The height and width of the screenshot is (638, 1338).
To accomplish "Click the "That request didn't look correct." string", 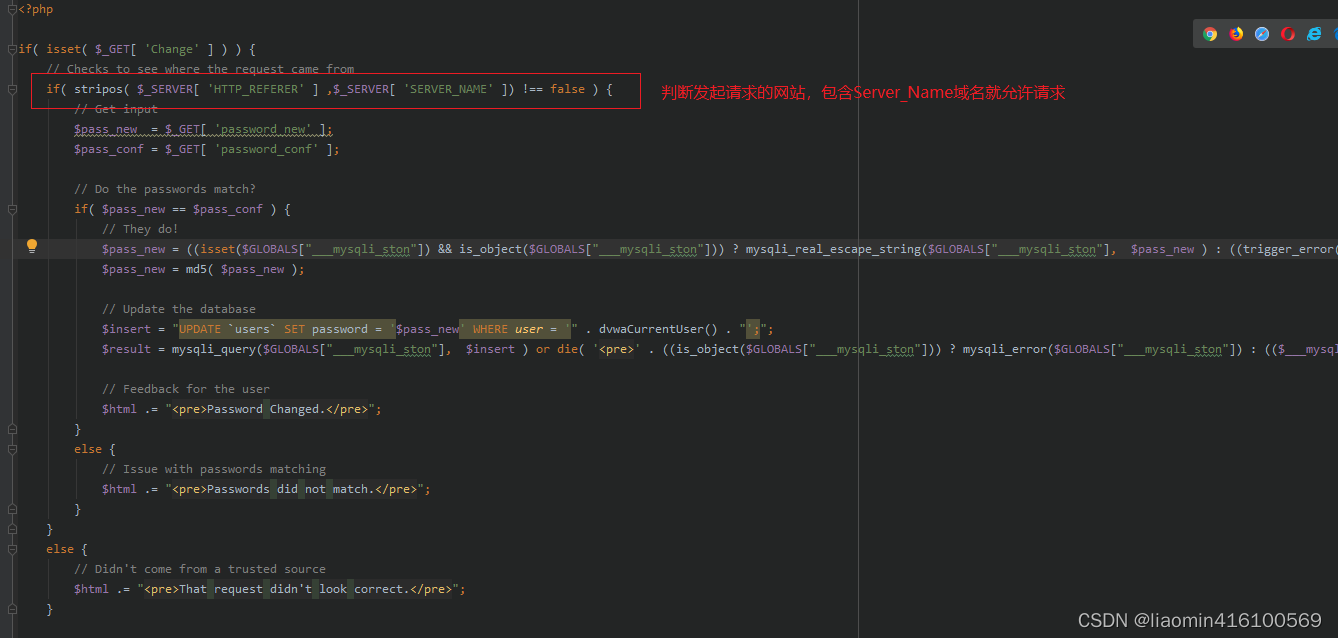I will 295,589.
